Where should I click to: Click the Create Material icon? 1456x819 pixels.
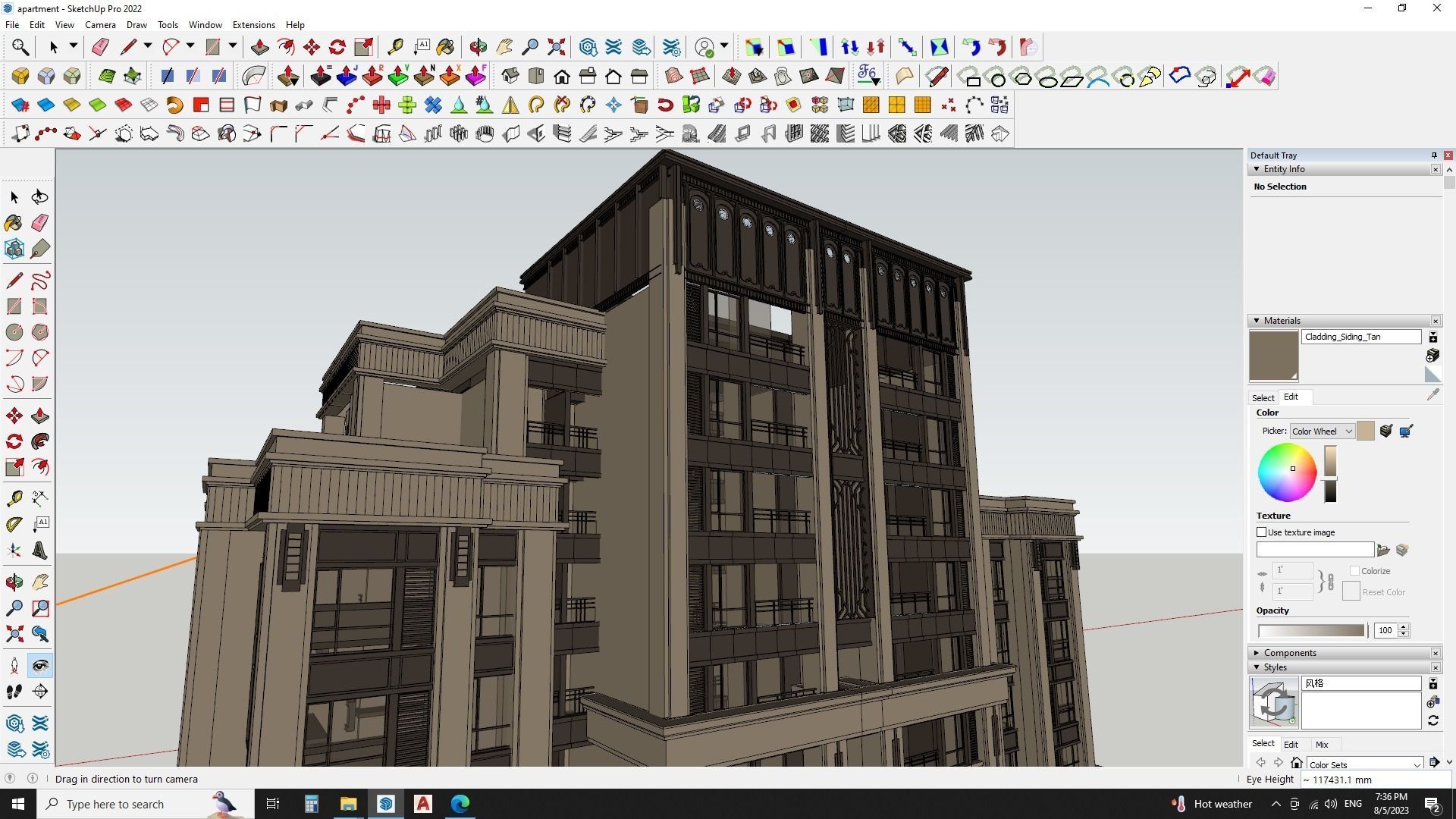1432,355
